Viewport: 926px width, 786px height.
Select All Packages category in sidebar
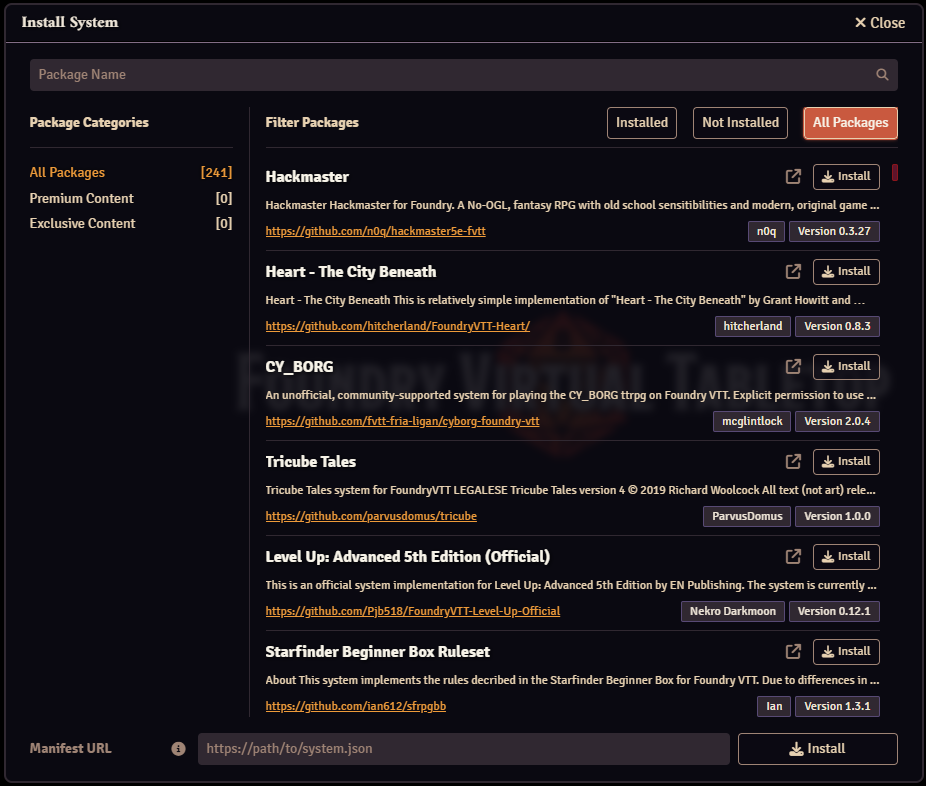click(x=131, y=172)
